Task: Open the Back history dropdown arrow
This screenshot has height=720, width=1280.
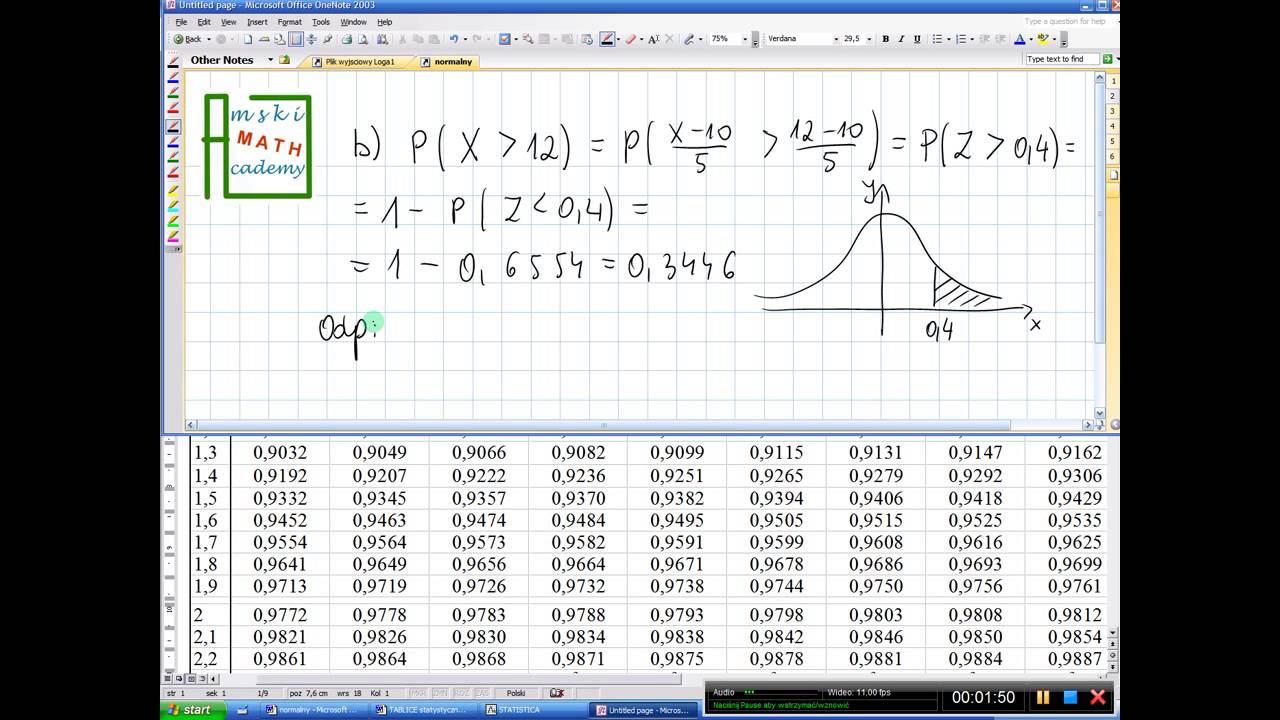Action: (x=208, y=39)
